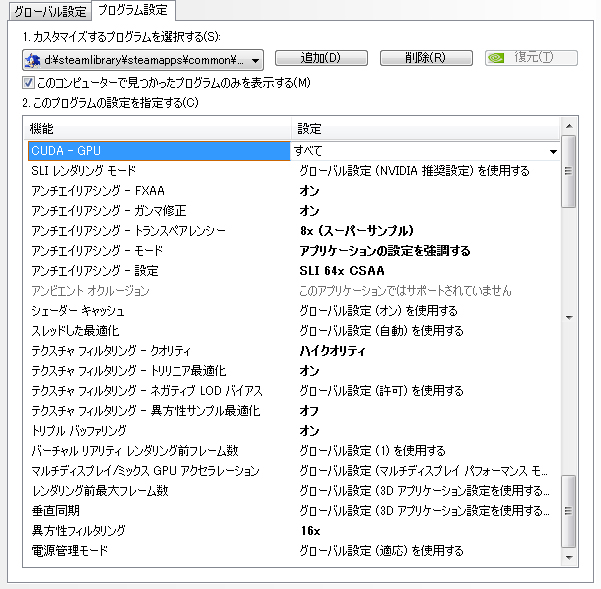Click the レンダリング前最大フレーム数 setting value
The image size is (601, 589).
[424, 491]
